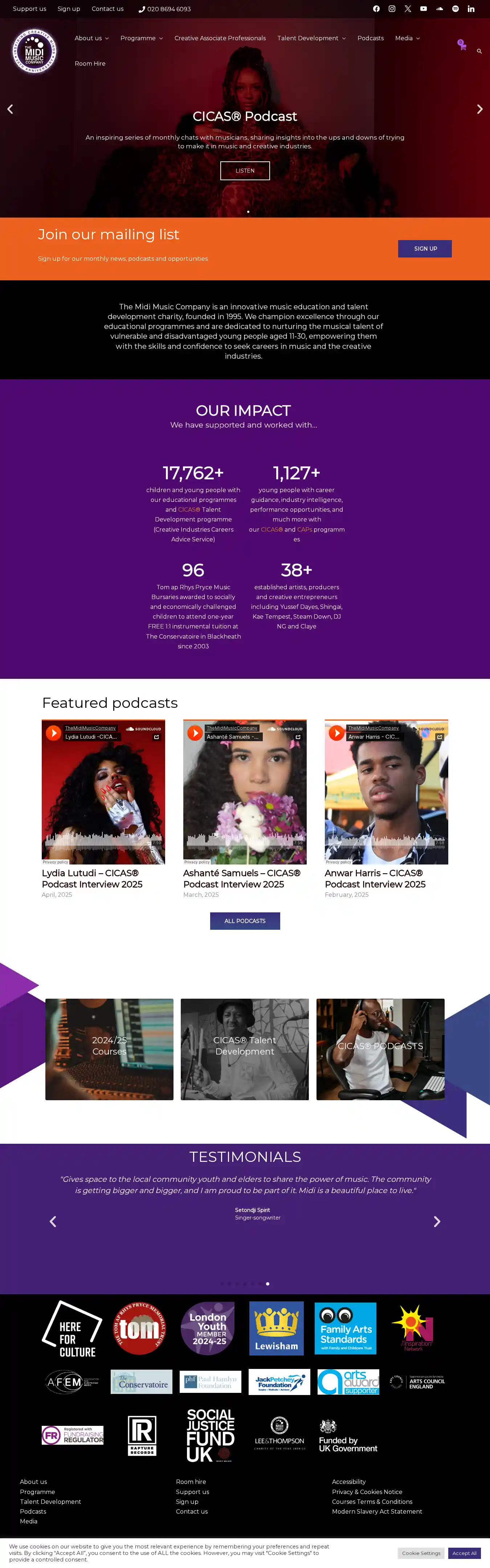The width and height of the screenshot is (490, 1568).
Task: Open the Instagram profile icon
Action: point(392,9)
